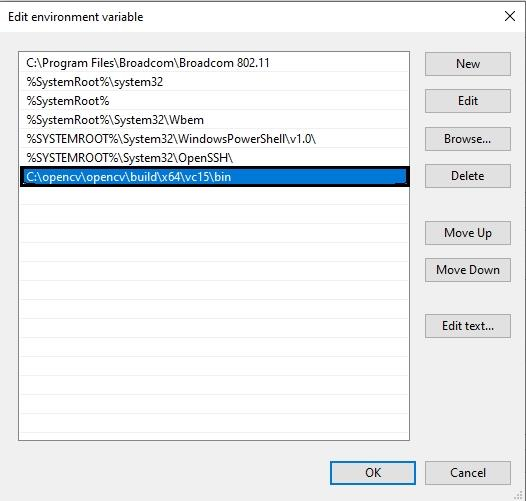Screen dimensions: 526x501
Task: Click the Move Down button
Action: [x=468, y=270]
